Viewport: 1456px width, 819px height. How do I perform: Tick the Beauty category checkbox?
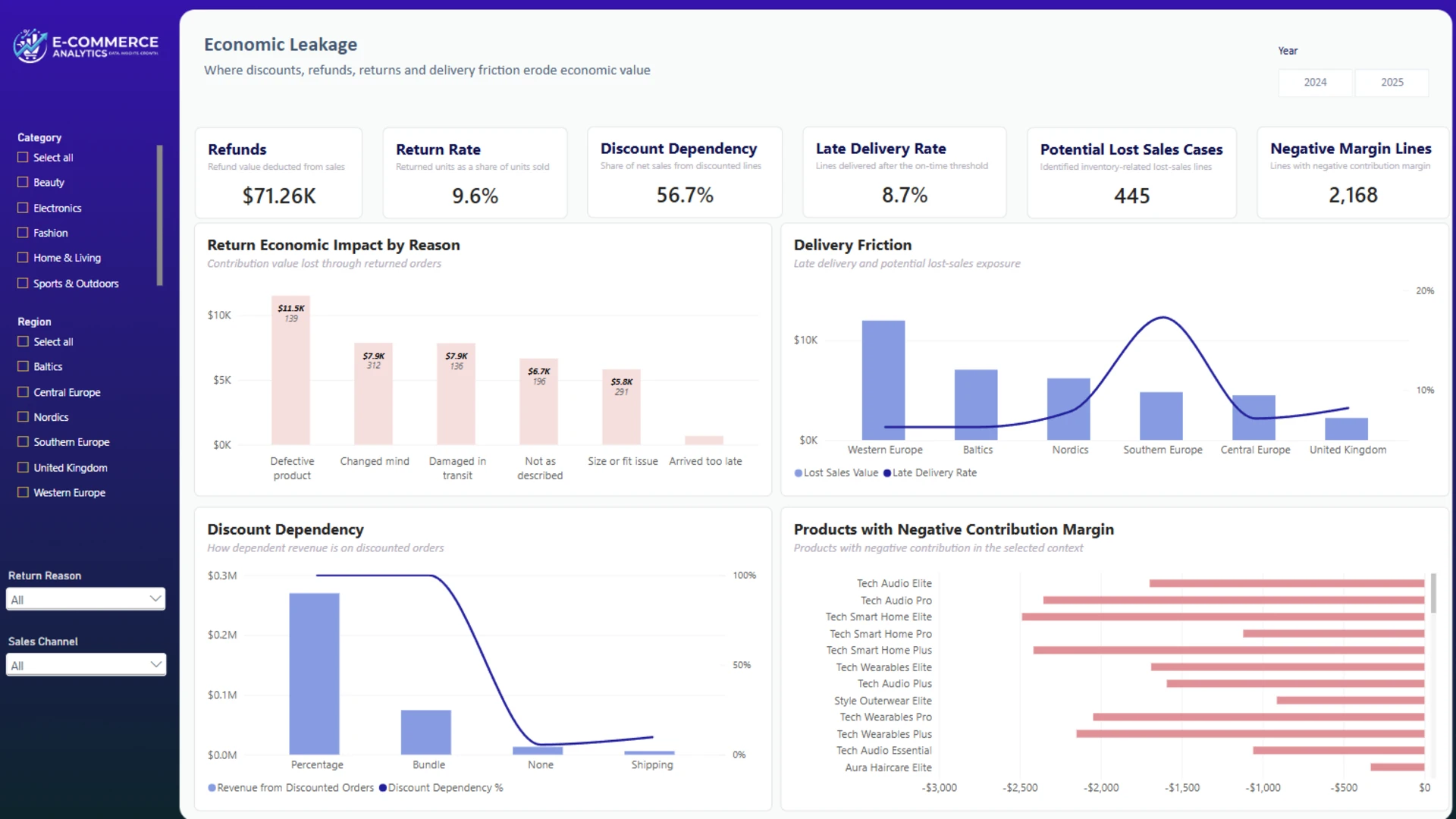[x=23, y=182]
